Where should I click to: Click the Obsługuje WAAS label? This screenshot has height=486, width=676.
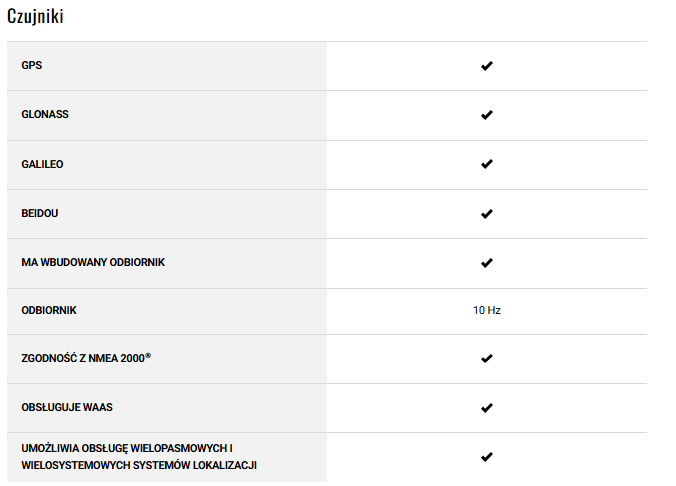(73, 408)
